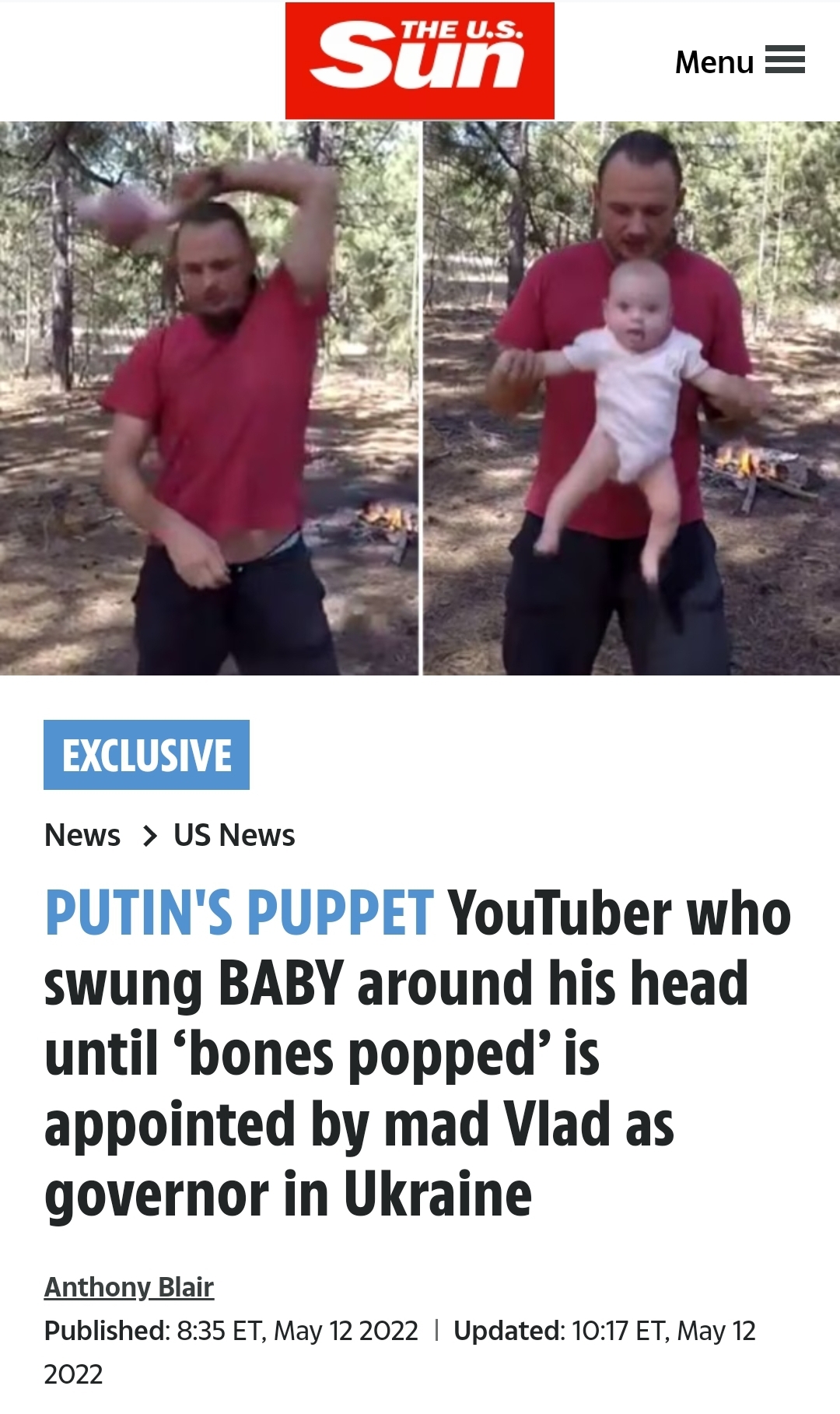Click the left hero photo
The image size is (840, 1414).
click(x=209, y=398)
